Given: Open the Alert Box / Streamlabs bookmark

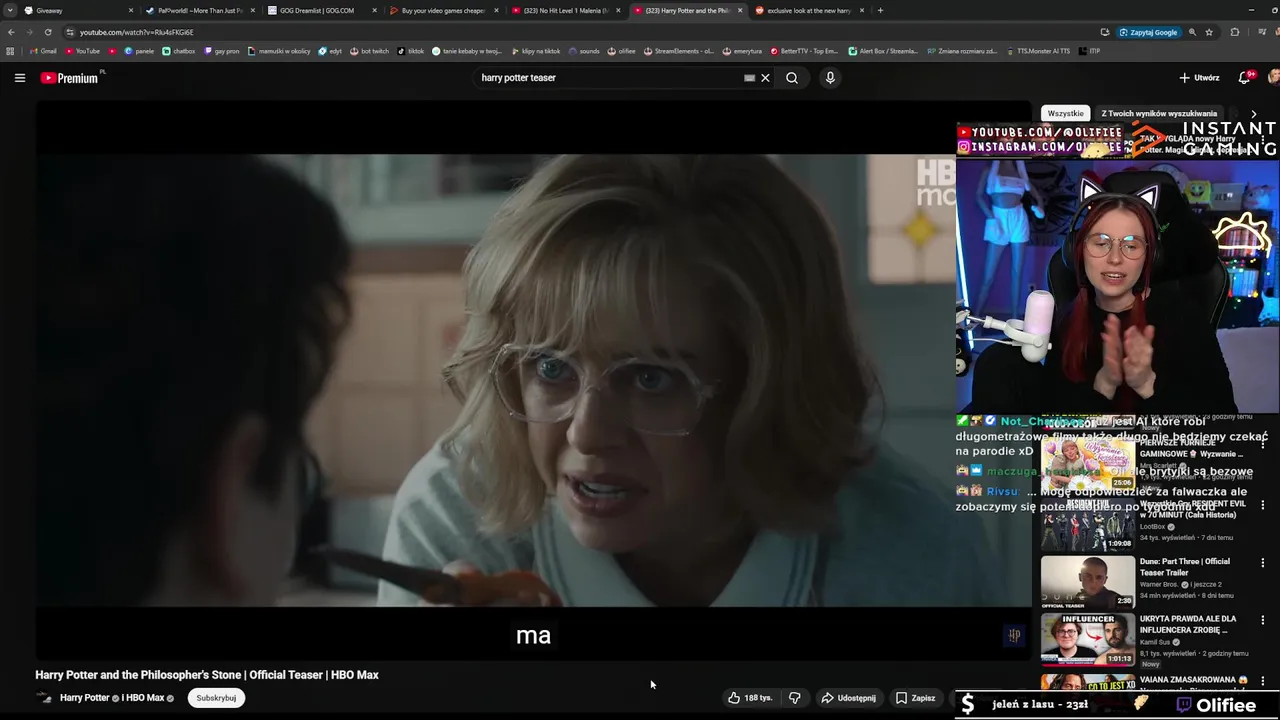Looking at the screenshot, I should 882,51.
